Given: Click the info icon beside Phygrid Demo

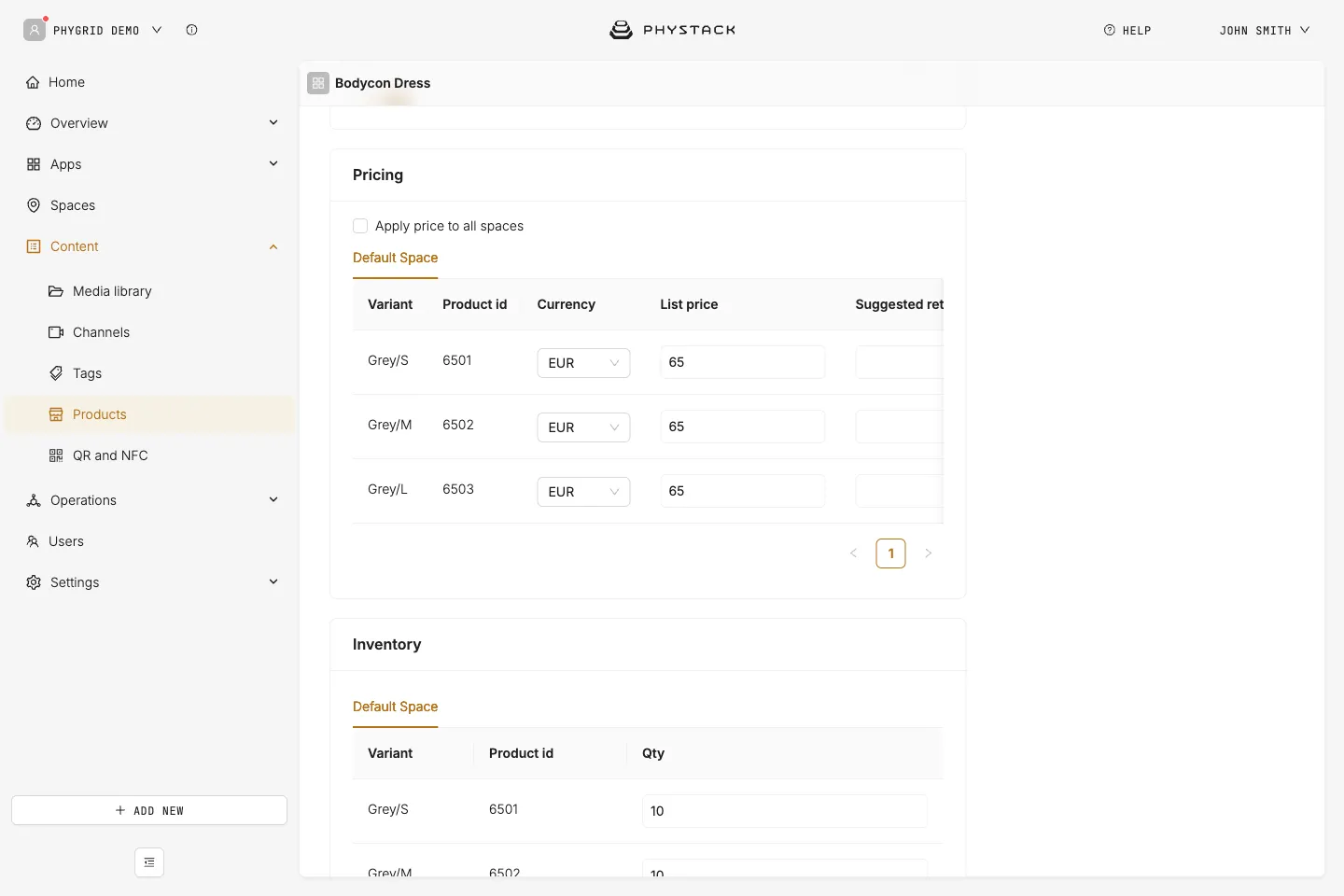Looking at the screenshot, I should (x=191, y=30).
